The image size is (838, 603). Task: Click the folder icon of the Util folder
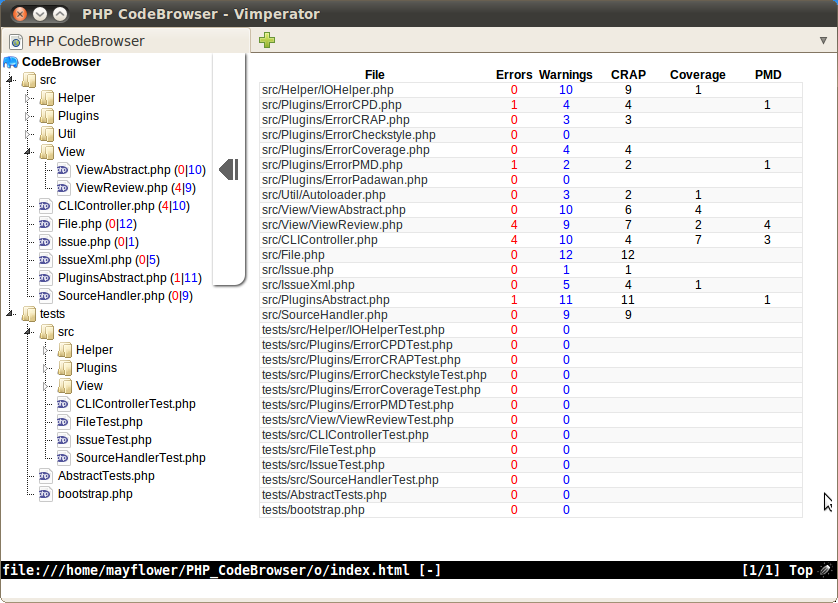(47, 134)
